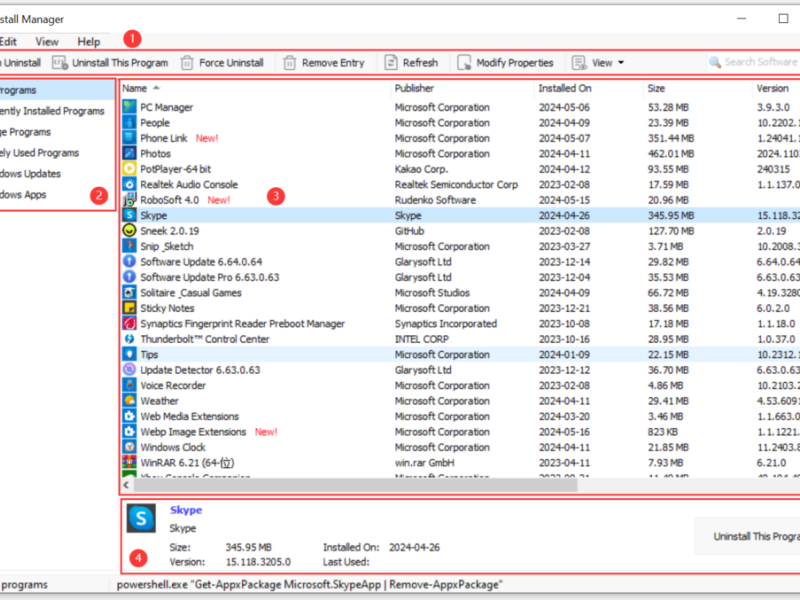Click the powershell.exe command in status bar
The height and width of the screenshot is (600, 800).
(x=310, y=585)
